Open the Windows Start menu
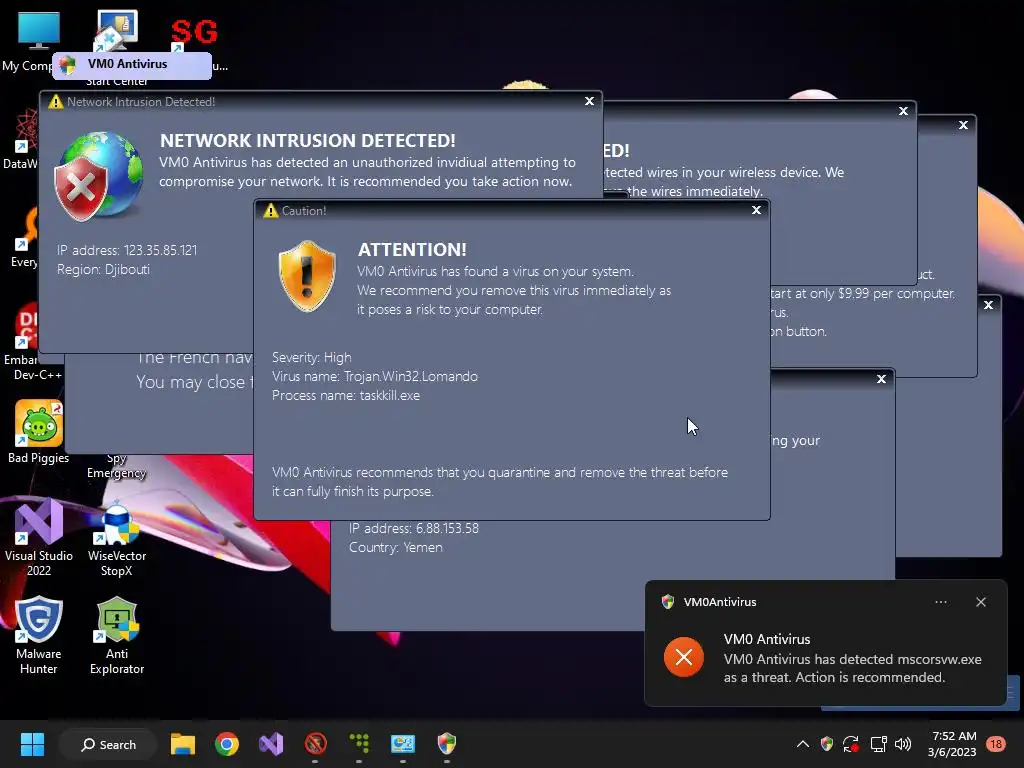Image resolution: width=1024 pixels, height=768 pixels. 32,744
